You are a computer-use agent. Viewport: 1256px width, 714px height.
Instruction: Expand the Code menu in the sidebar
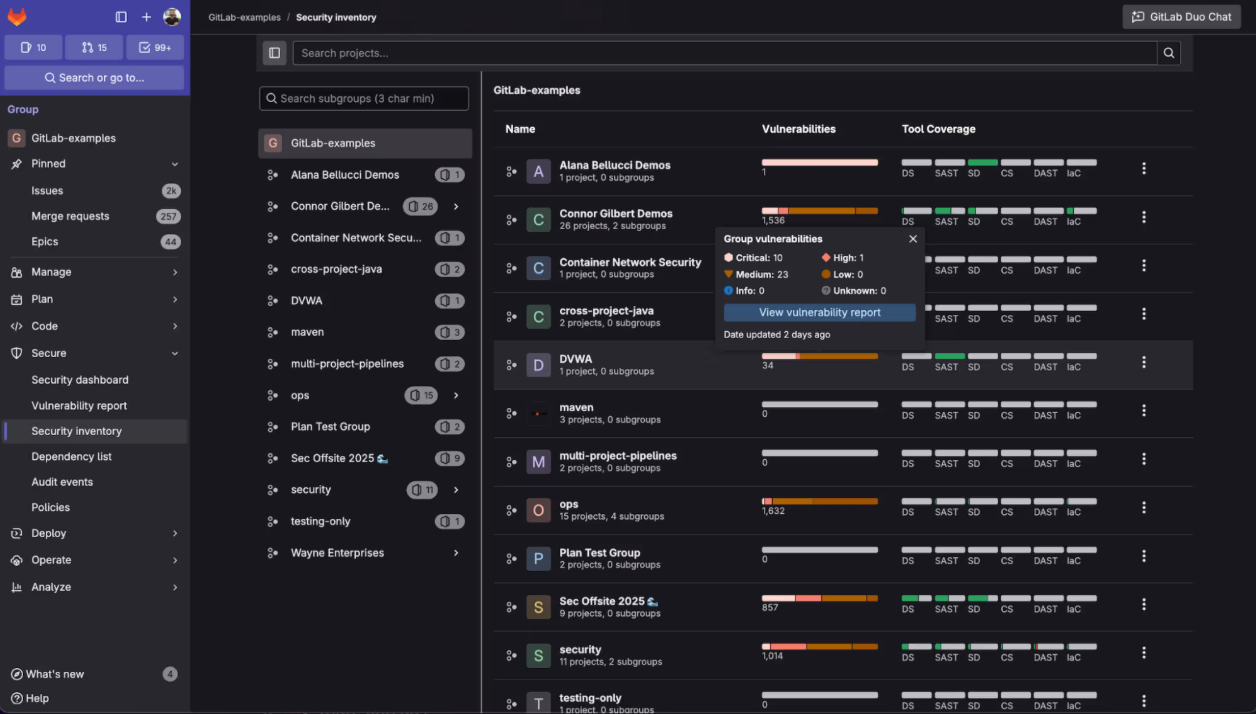pyautogui.click(x=175, y=326)
